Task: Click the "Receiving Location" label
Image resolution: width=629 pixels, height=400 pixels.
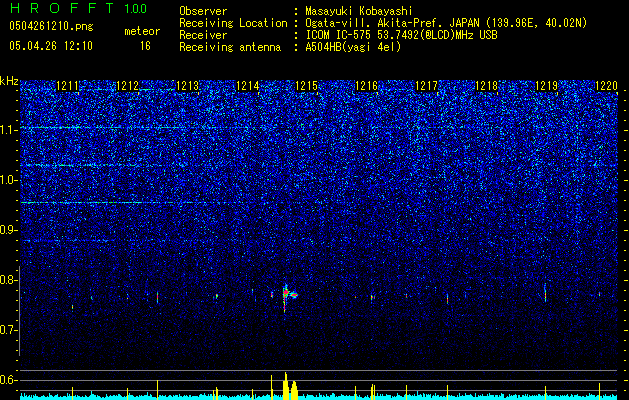Action: pos(233,23)
